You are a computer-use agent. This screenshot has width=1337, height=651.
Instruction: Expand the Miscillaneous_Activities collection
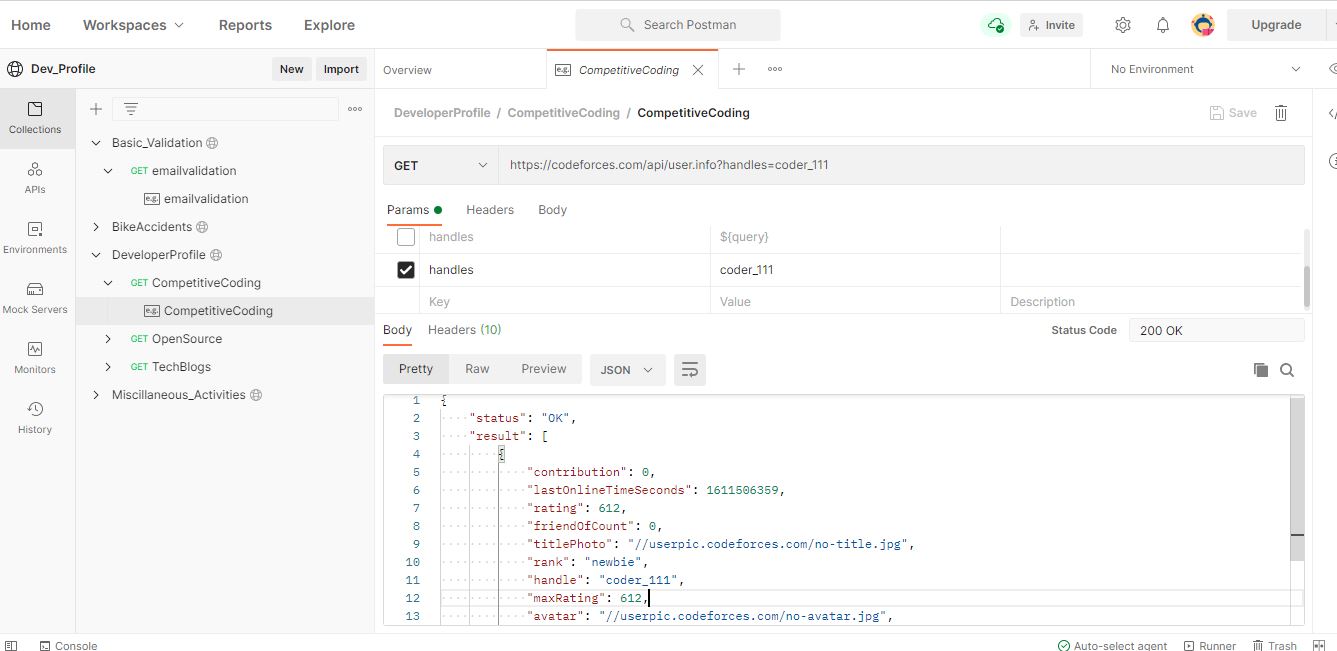point(96,395)
